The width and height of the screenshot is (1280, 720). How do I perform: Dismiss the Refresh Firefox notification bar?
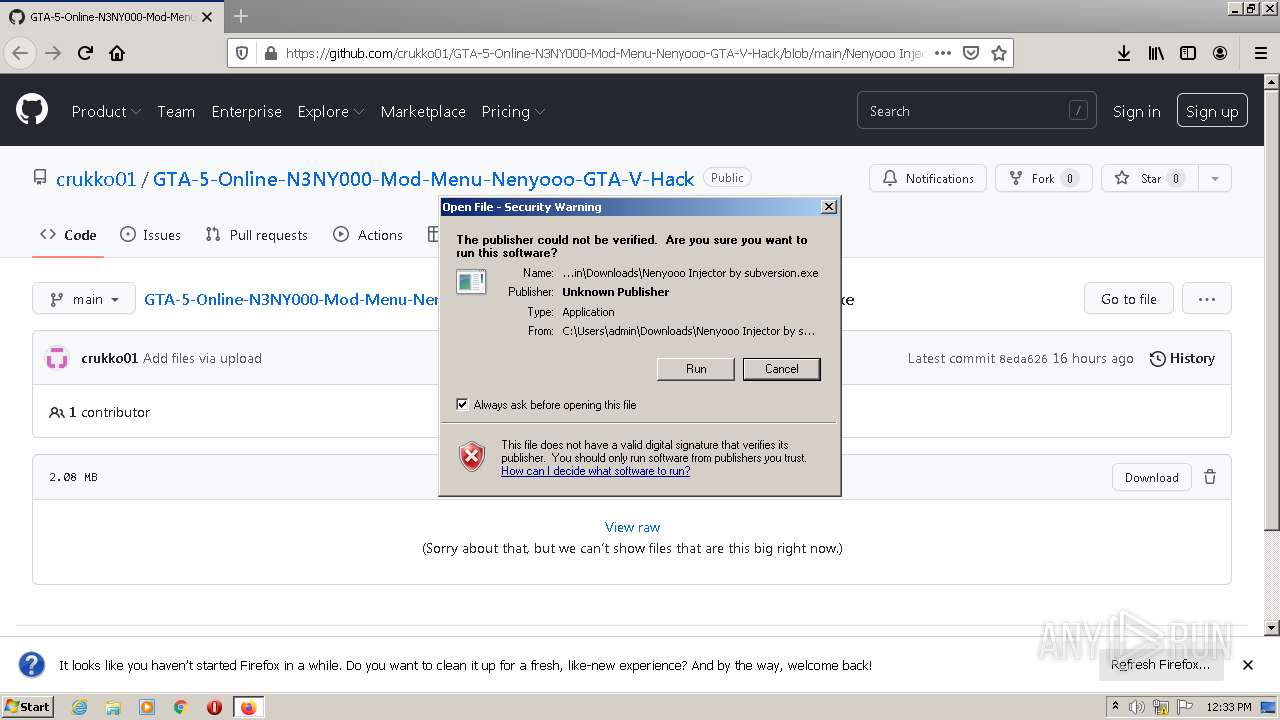(x=1248, y=665)
